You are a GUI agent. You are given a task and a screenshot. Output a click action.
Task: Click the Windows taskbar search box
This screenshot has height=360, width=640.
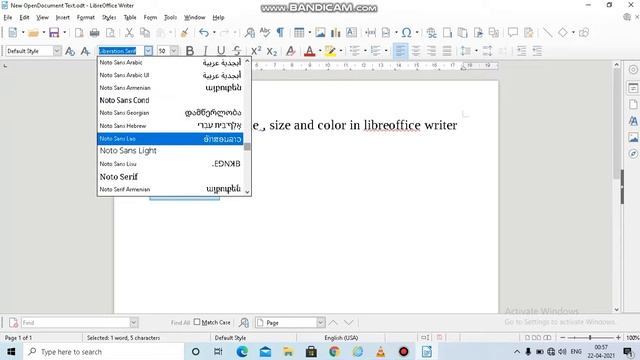coord(104,351)
